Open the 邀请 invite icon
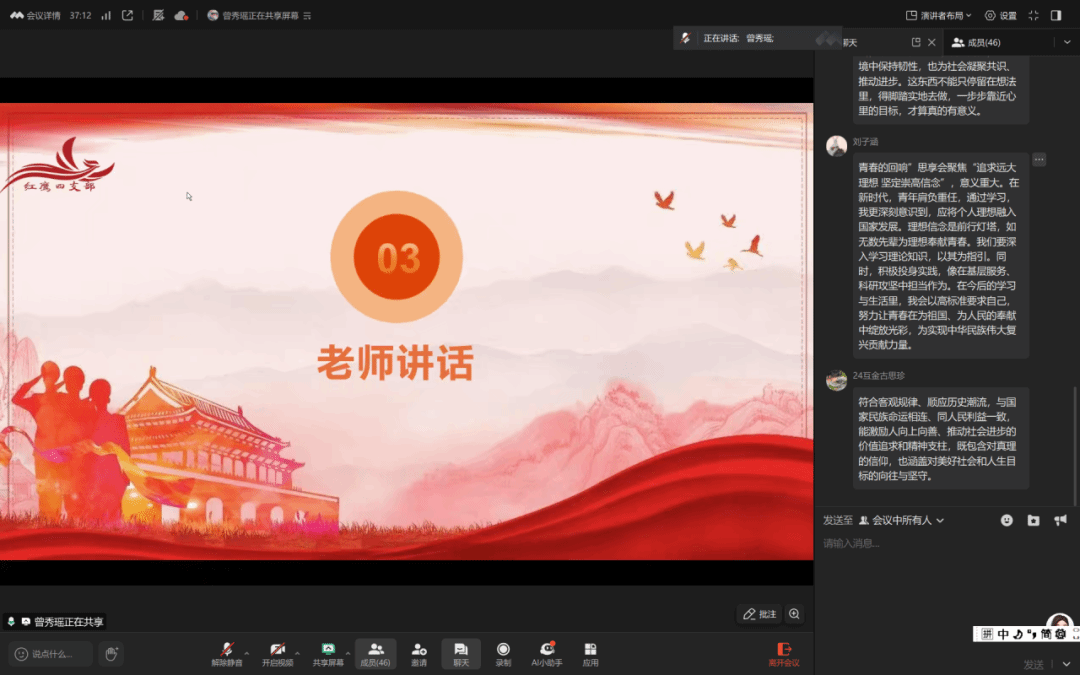Image resolution: width=1080 pixels, height=675 pixels. pyautogui.click(x=419, y=652)
